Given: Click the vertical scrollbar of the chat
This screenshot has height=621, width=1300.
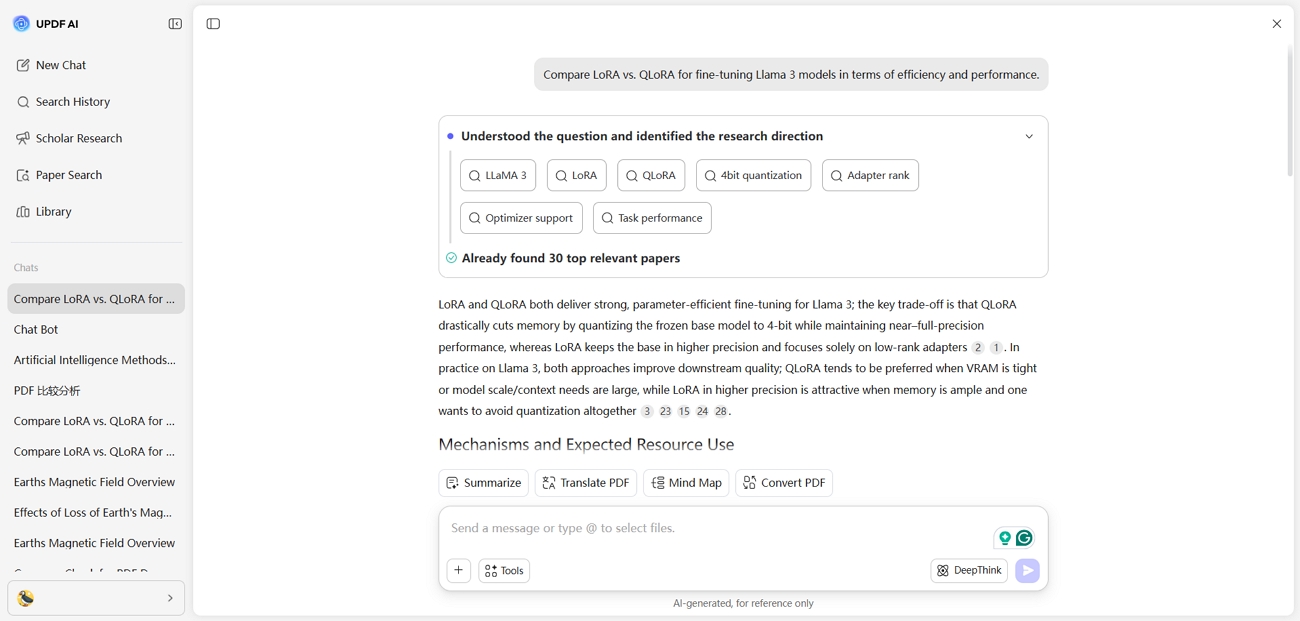Looking at the screenshot, I should pos(1289,112).
